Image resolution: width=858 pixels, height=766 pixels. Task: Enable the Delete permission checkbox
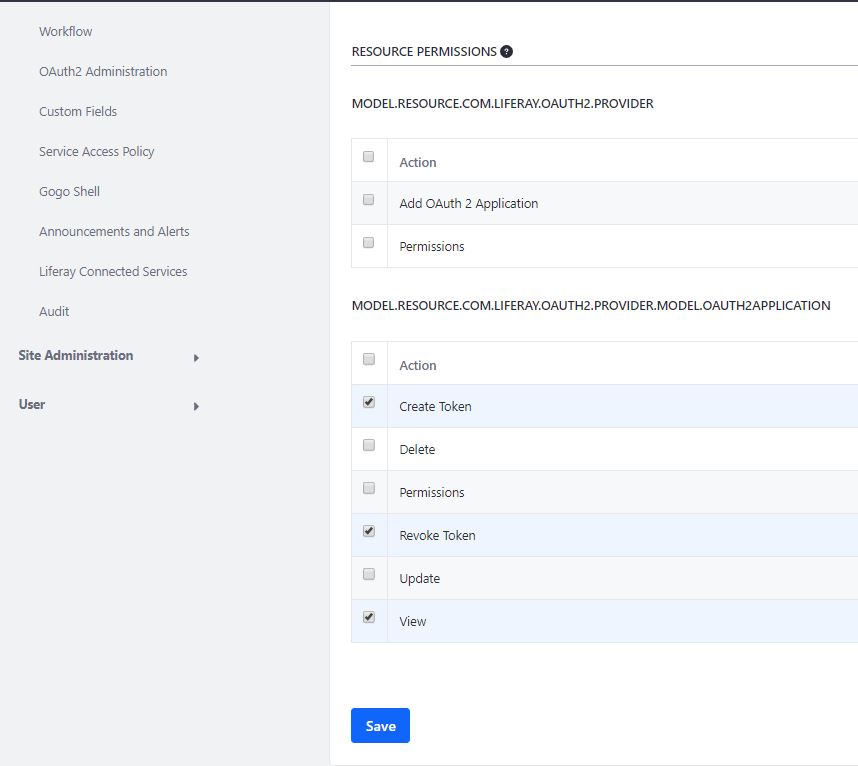pyautogui.click(x=368, y=446)
